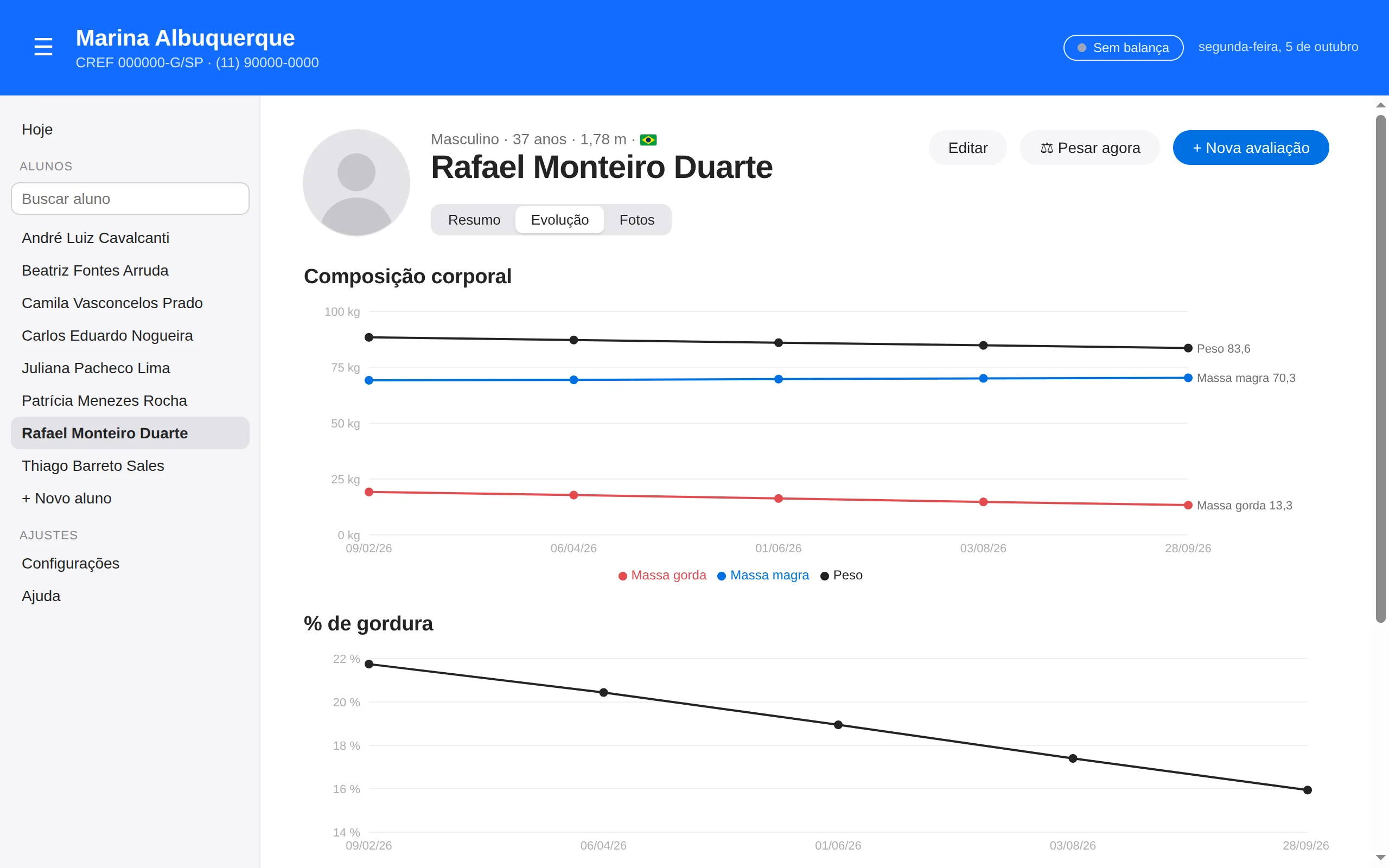The width and height of the screenshot is (1389, 868).
Task: Click Pesar agora button
Action: pos(1089,148)
